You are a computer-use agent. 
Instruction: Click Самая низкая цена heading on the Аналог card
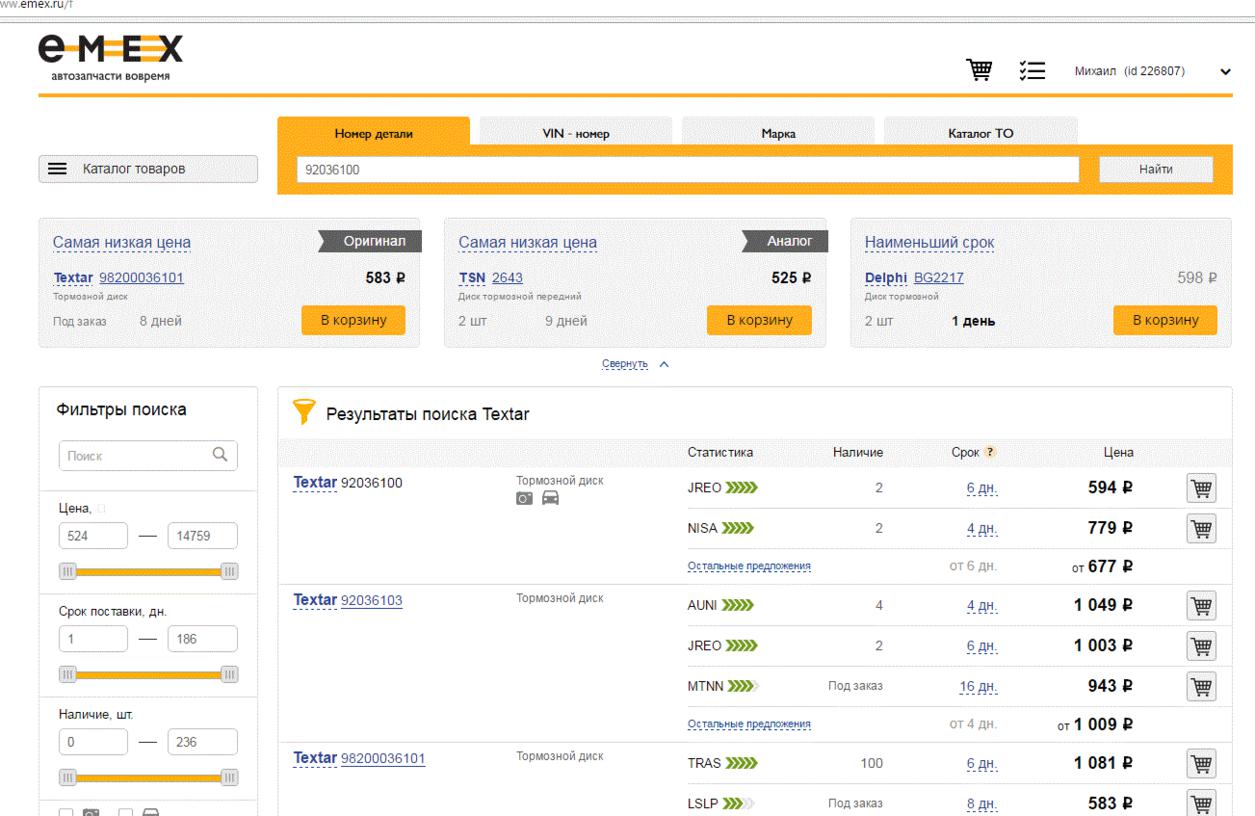pos(527,243)
